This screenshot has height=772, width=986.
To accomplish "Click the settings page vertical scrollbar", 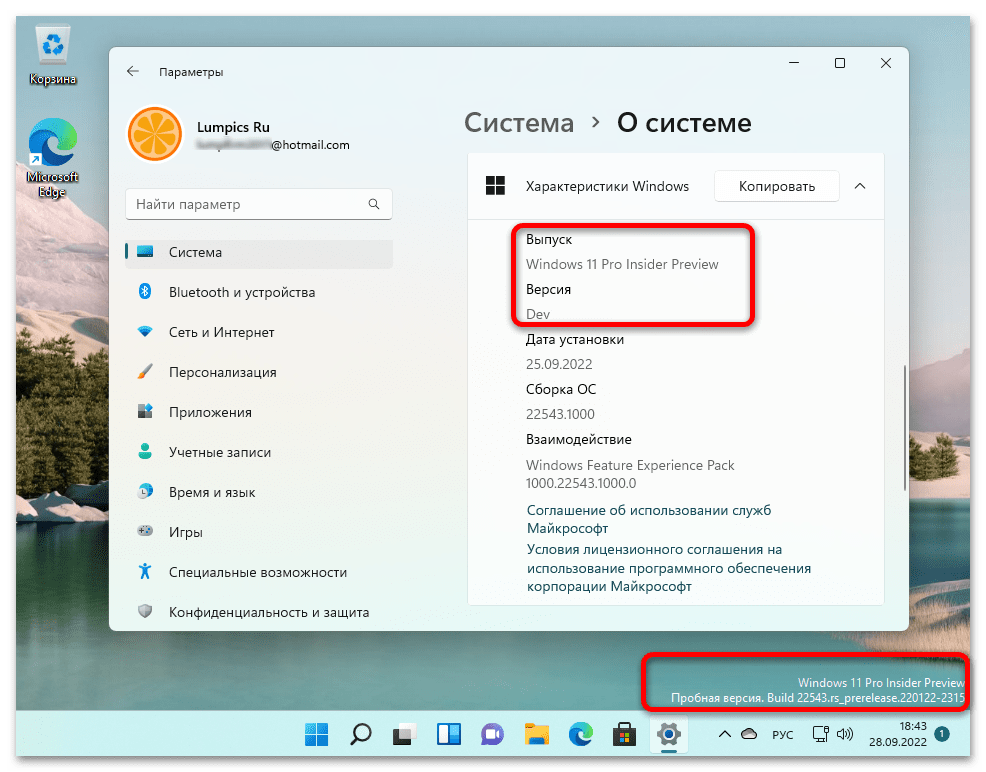I will [x=905, y=427].
